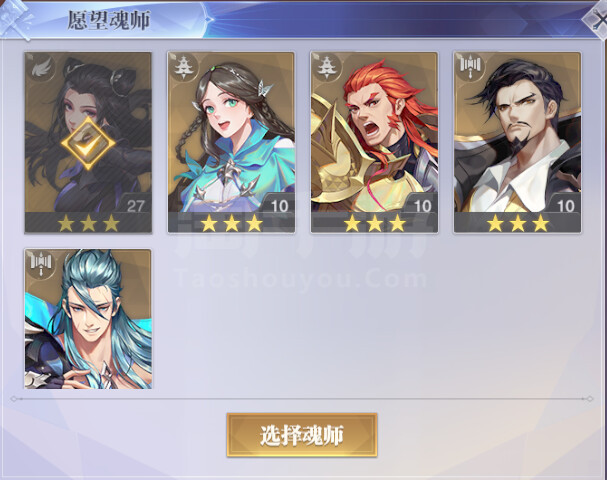Click the 10 badge on red-haired warrior card
This screenshot has height=480, width=607.
pyautogui.click(x=422, y=206)
